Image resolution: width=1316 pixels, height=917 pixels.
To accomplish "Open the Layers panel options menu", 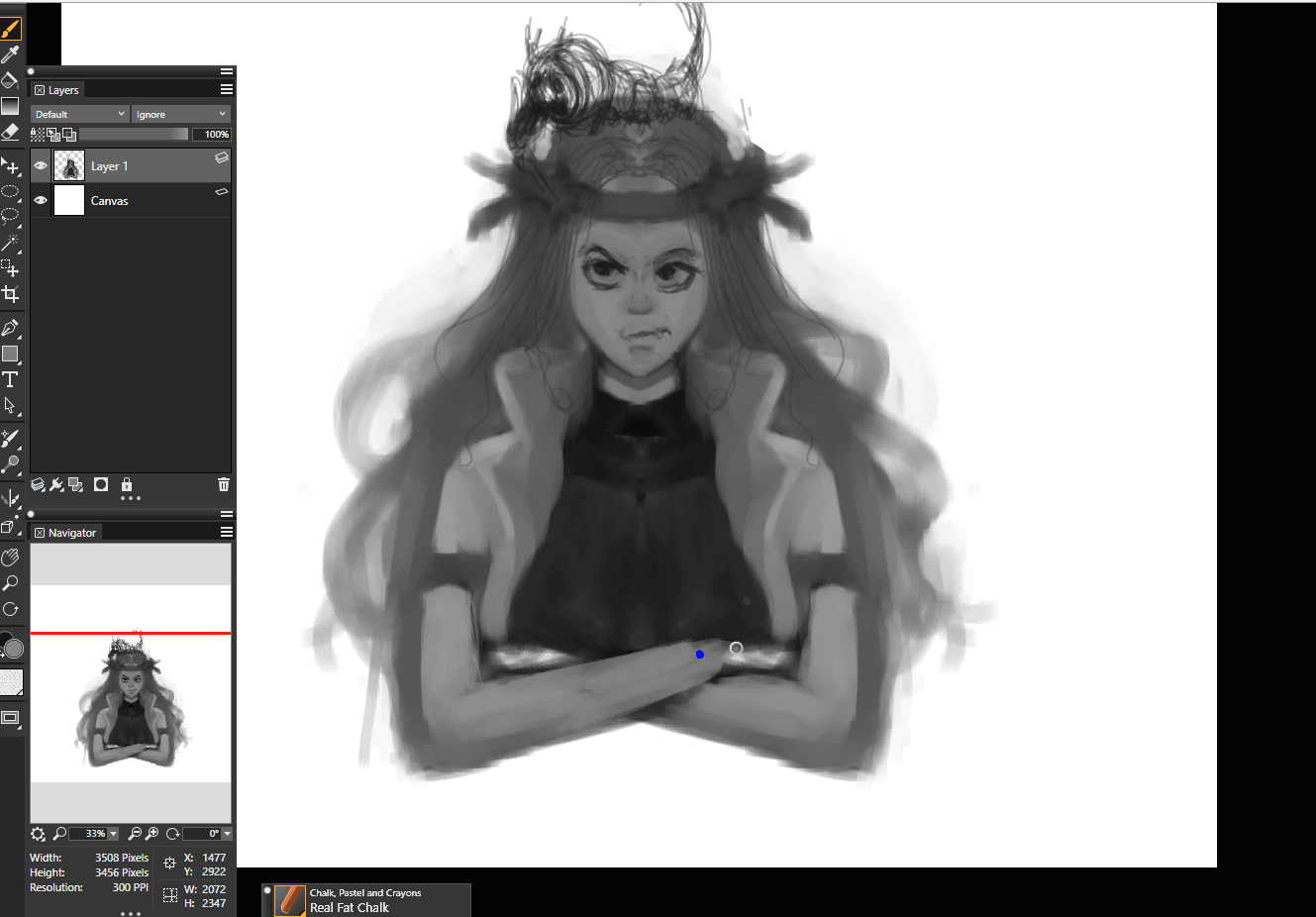I will tap(227, 89).
